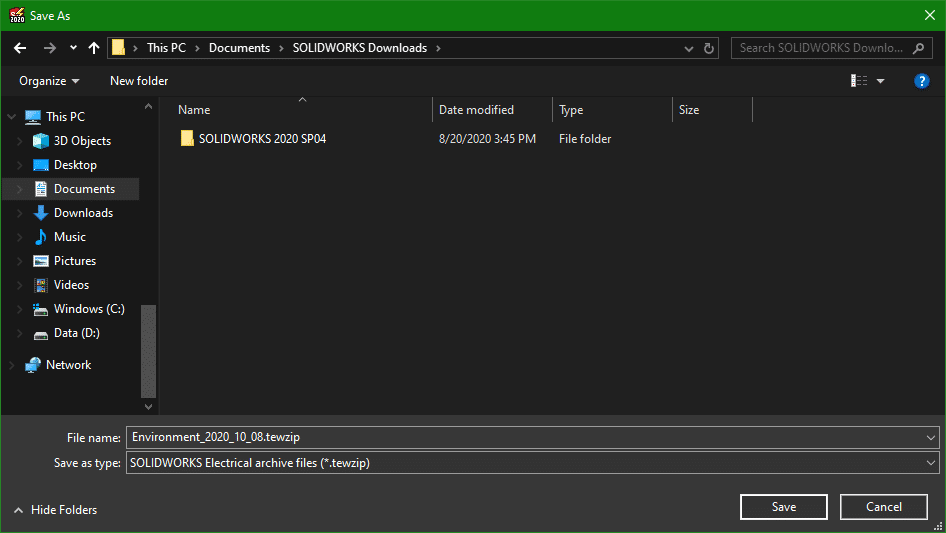Open 3D Objects folder

tap(82, 141)
